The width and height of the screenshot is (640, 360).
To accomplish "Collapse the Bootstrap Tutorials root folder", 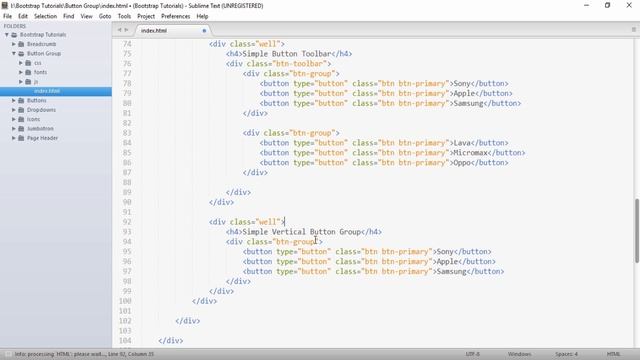I will tap(7, 35).
